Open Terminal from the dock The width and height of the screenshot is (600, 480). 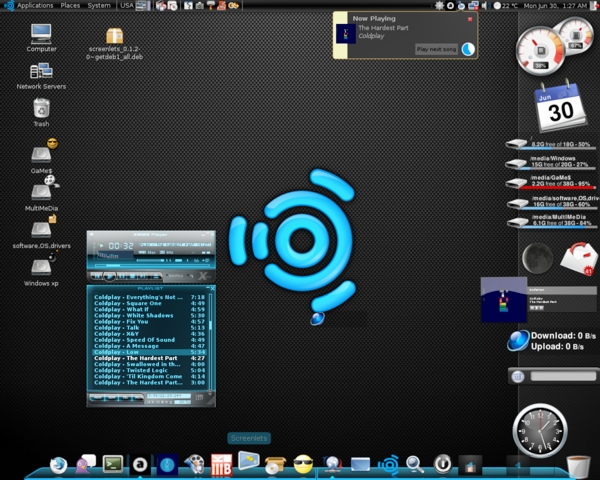tap(113, 464)
